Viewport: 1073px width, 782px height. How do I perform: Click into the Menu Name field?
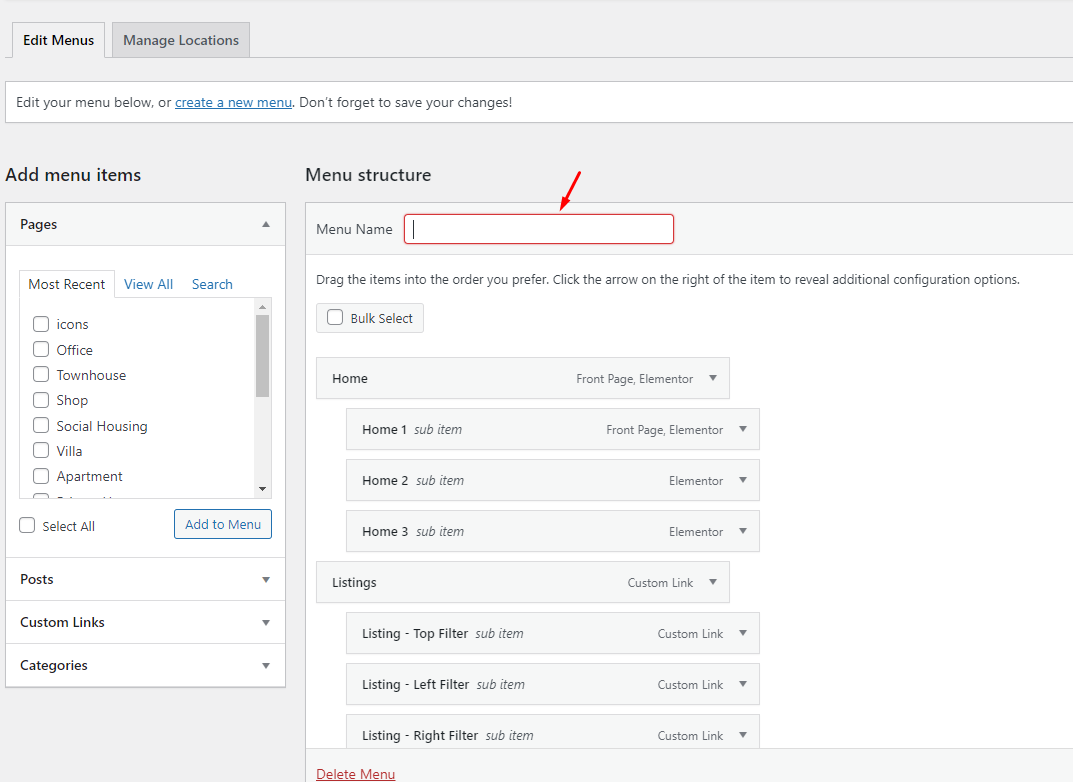[x=539, y=229]
